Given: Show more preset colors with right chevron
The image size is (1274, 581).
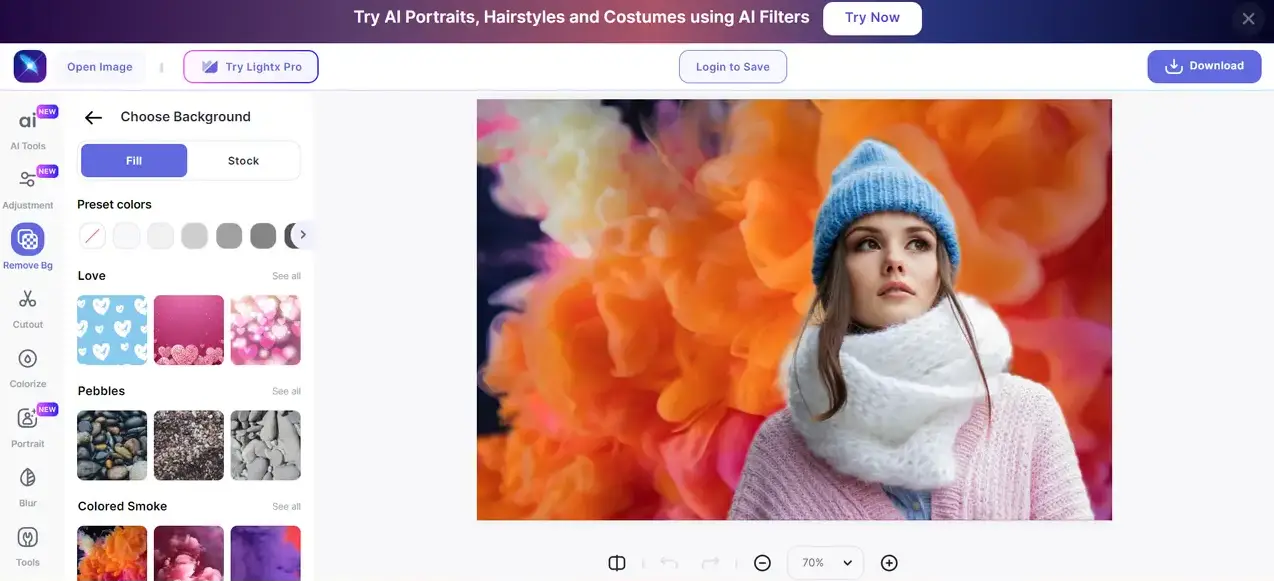Looking at the screenshot, I should [x=302, y=235].
